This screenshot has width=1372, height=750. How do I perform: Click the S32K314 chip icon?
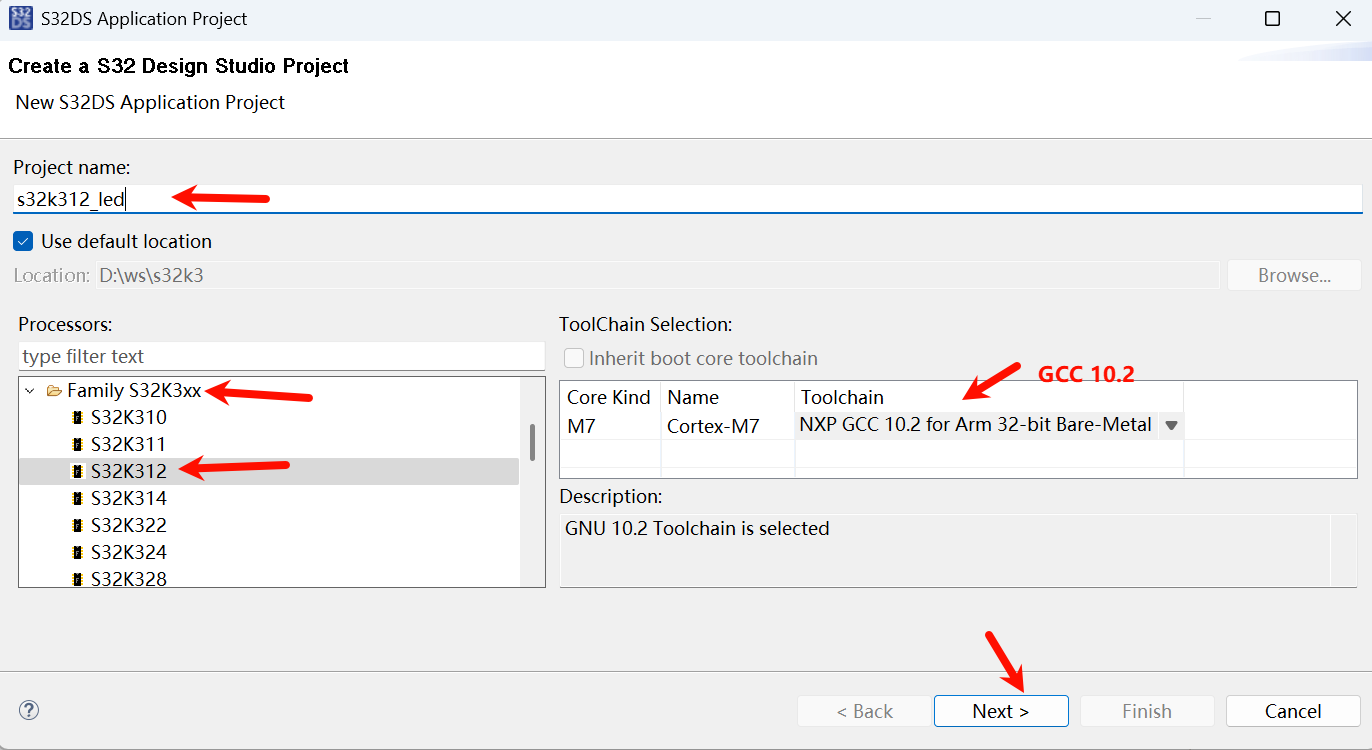tap(77, 498)
